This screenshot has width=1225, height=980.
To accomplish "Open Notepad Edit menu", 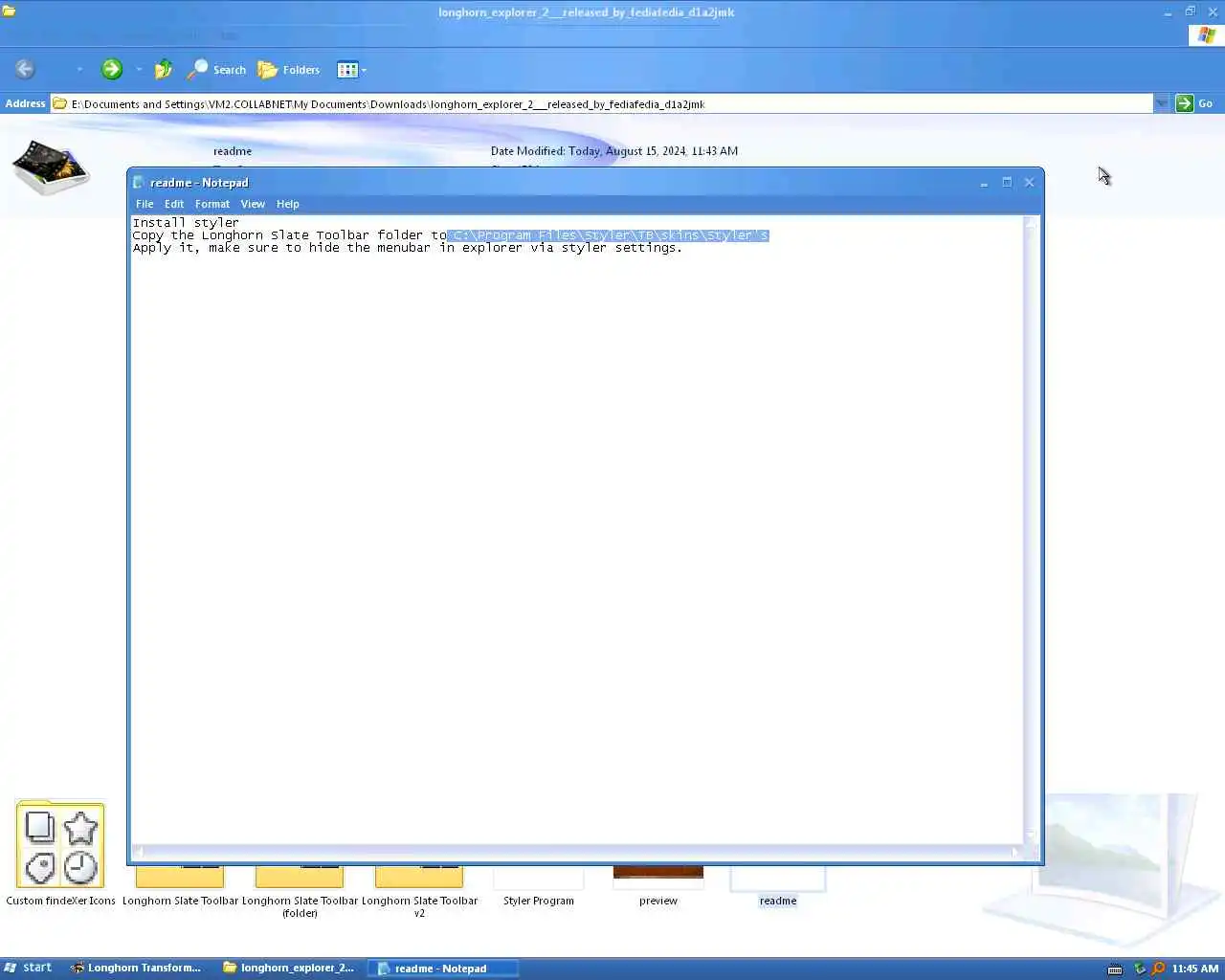I will (x=174, y=204).
